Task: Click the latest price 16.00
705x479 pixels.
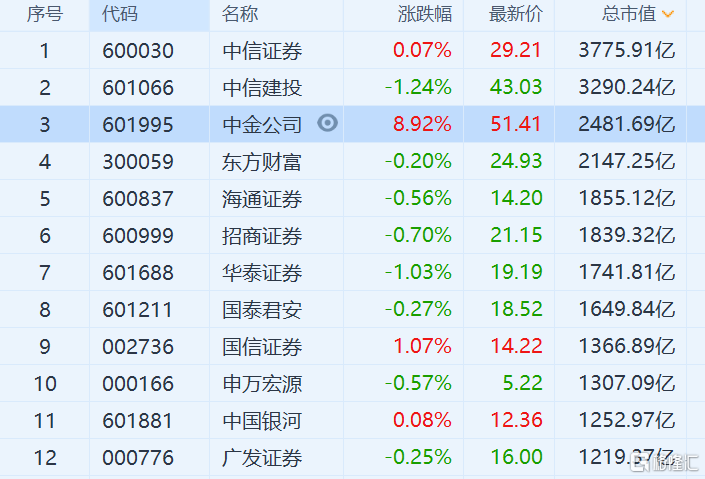Action: click(x=517, y=457)
